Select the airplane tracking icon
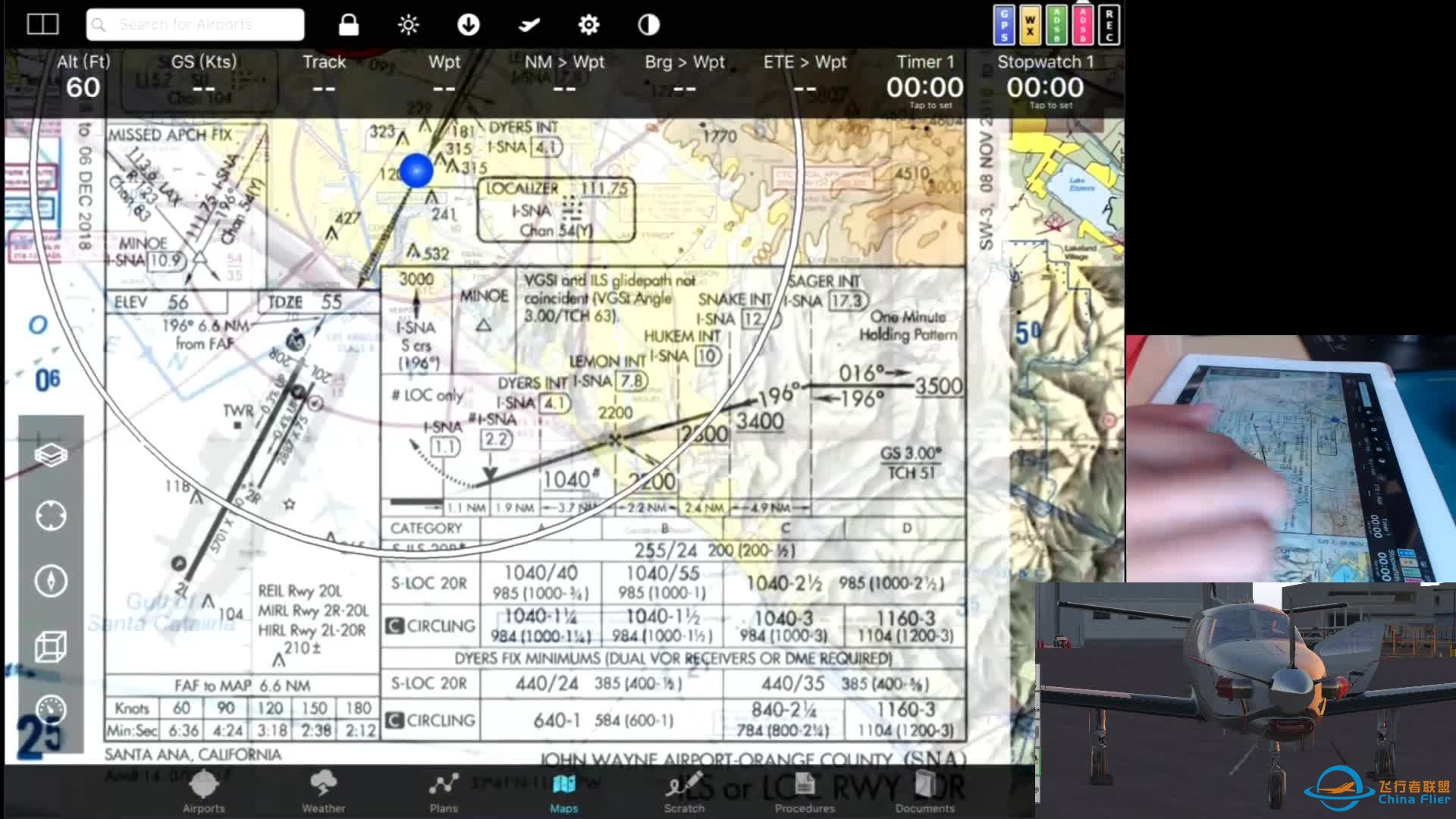Viewport: 1456px width, 819px height. [527, 24]
